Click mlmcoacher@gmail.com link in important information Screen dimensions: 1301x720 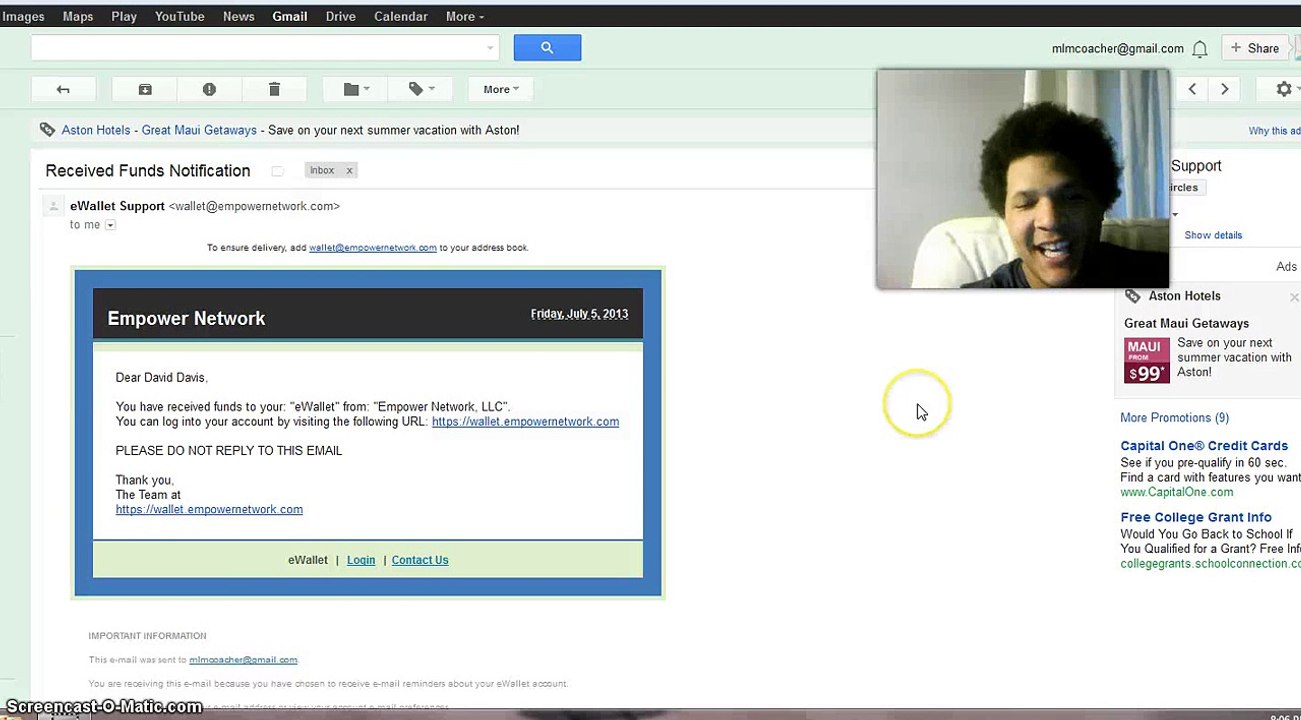coord(243,660)
